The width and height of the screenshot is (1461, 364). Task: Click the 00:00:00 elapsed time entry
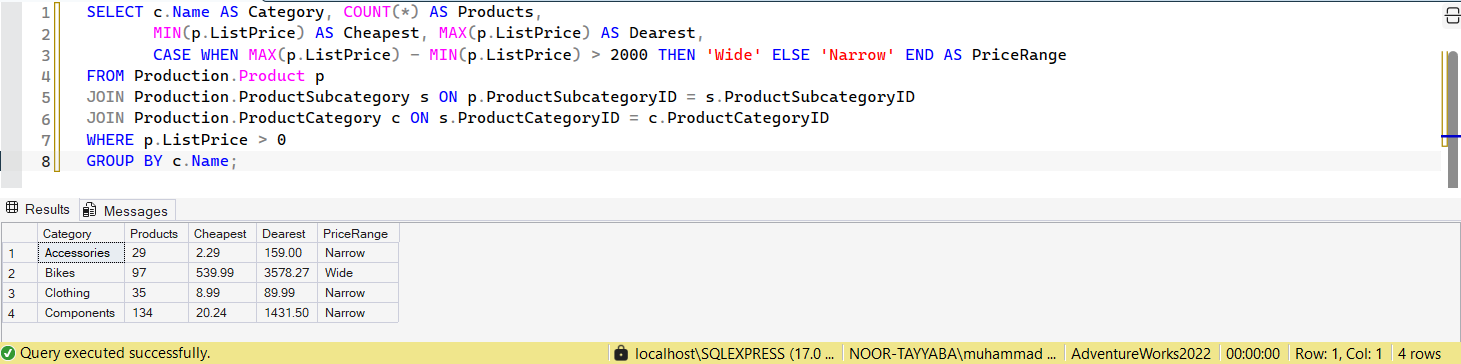(1252, 353)
